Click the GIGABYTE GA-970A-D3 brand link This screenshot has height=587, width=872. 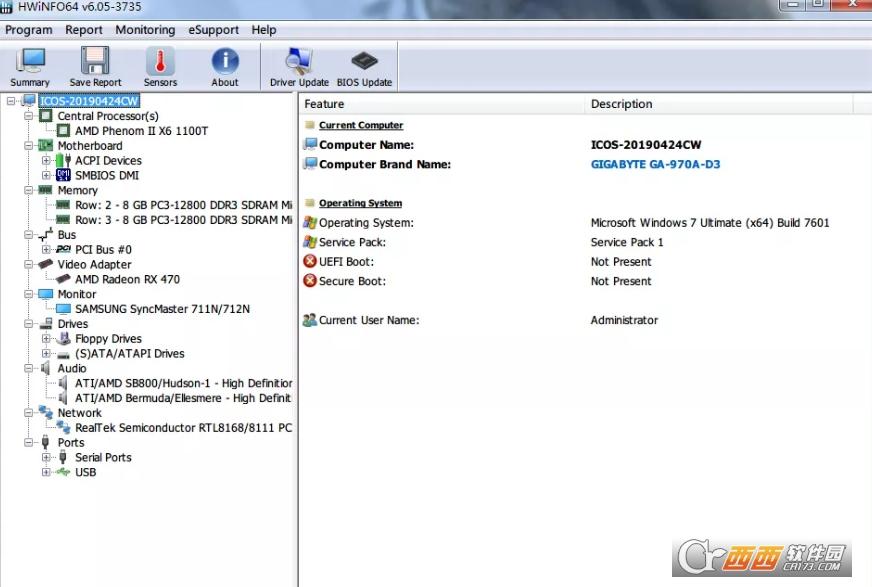[x=655, y=164]
